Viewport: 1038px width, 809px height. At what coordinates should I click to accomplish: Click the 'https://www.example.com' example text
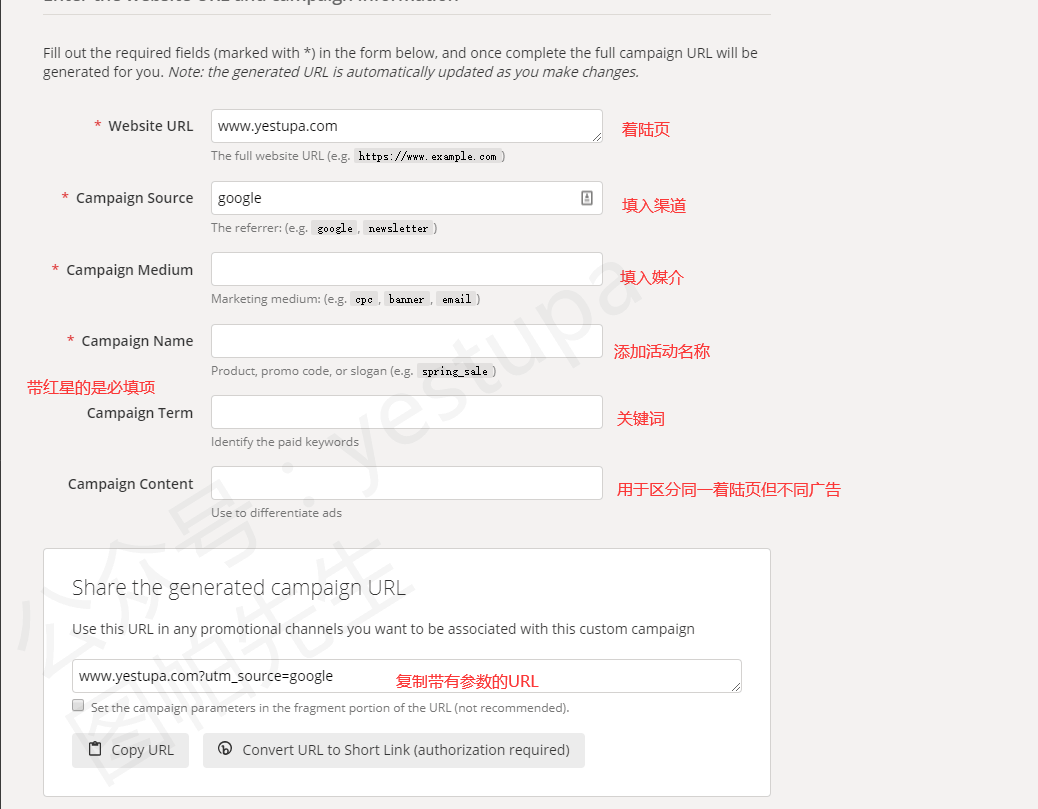coord(427,156)
